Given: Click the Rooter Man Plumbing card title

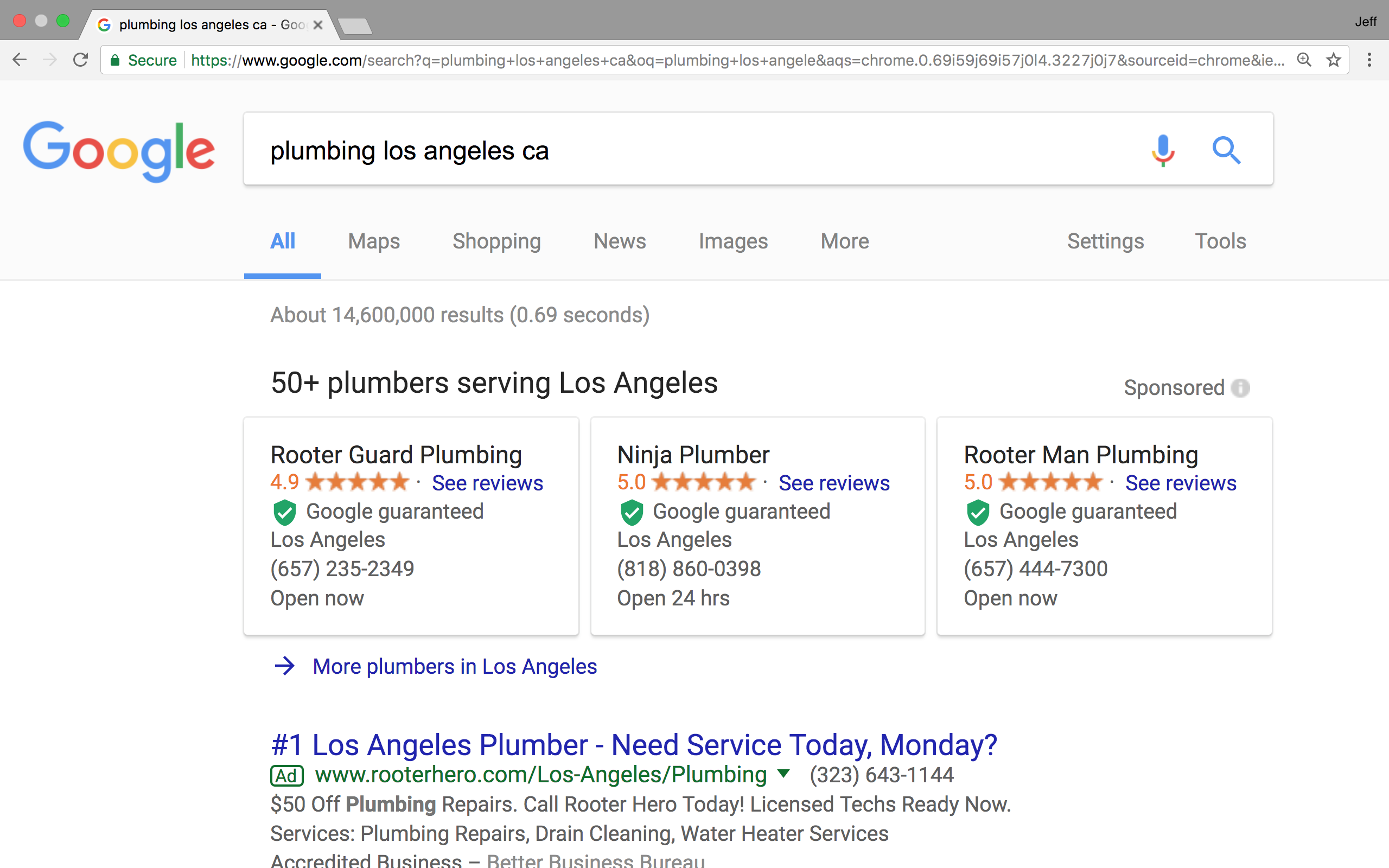Looking at the screenshot, I should click(x=1081, y=455).
